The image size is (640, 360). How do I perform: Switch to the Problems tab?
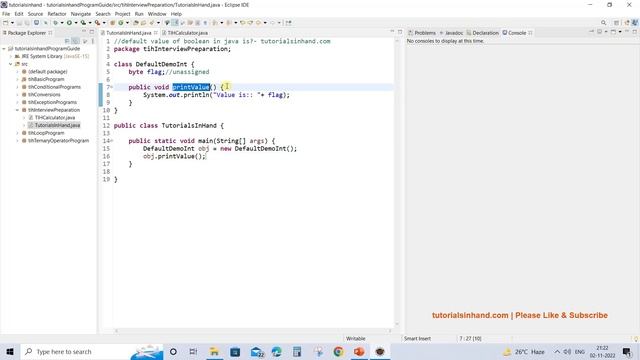pos(422,33)
